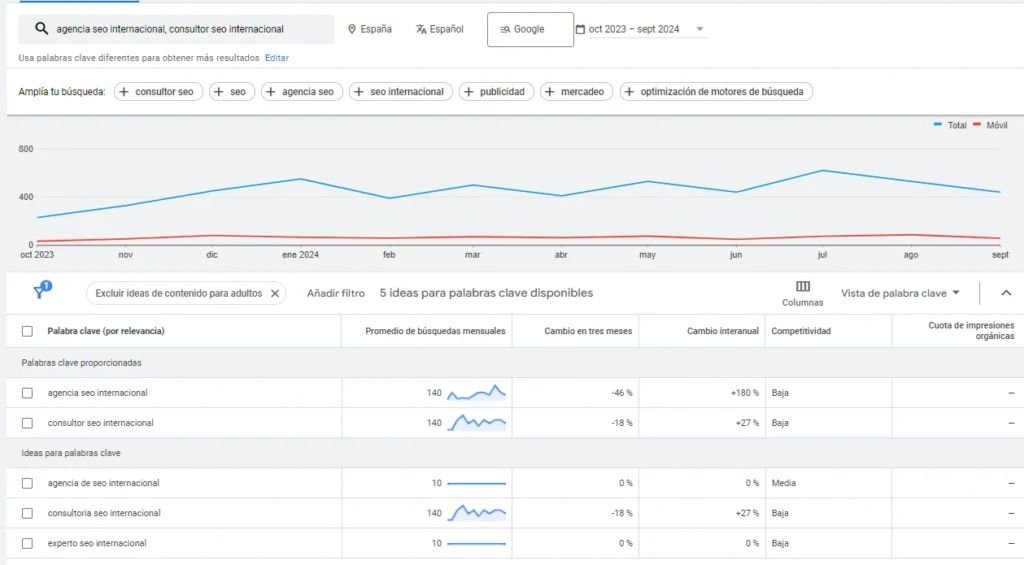This screenshot has height=565, width=1024.
Task: Sort by 'Cuota de impresiones orgánicas' header
Action: pyautogui.click(x=971, y=331)
